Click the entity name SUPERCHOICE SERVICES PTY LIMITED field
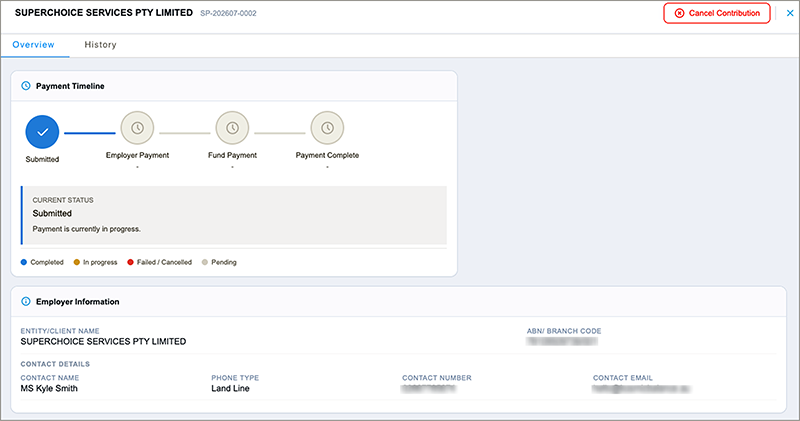This screenshot has height=421, width=800. point(103,341)
